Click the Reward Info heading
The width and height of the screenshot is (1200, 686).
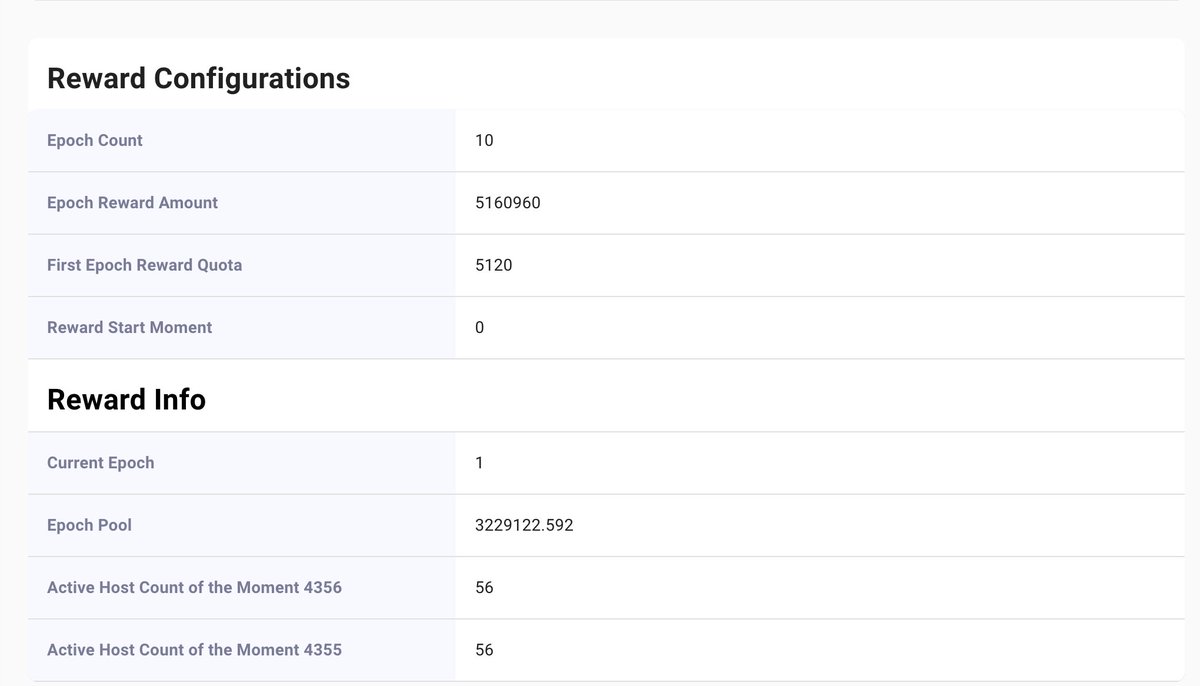(x=126, y=399)
